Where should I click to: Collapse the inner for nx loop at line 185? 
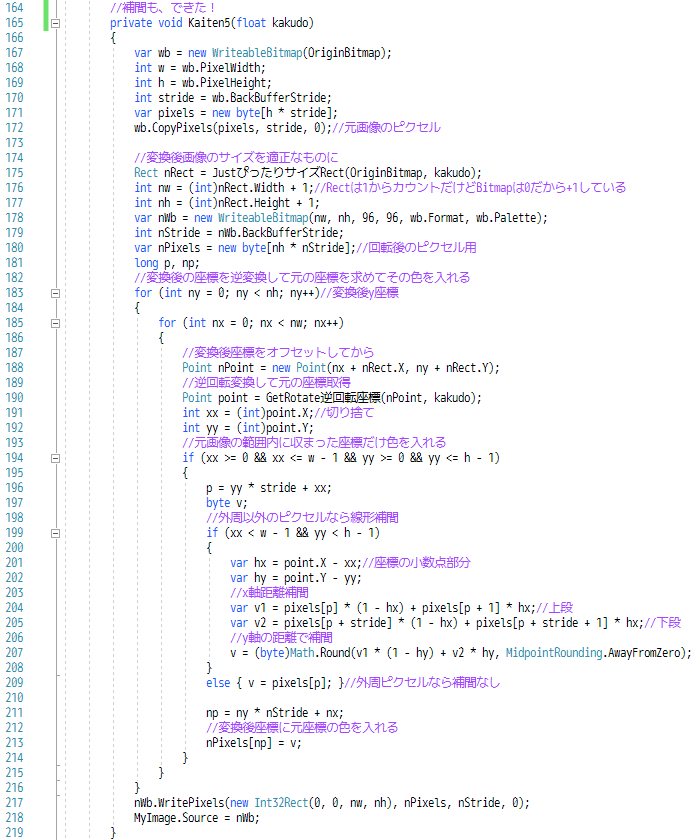pos(55,323)
